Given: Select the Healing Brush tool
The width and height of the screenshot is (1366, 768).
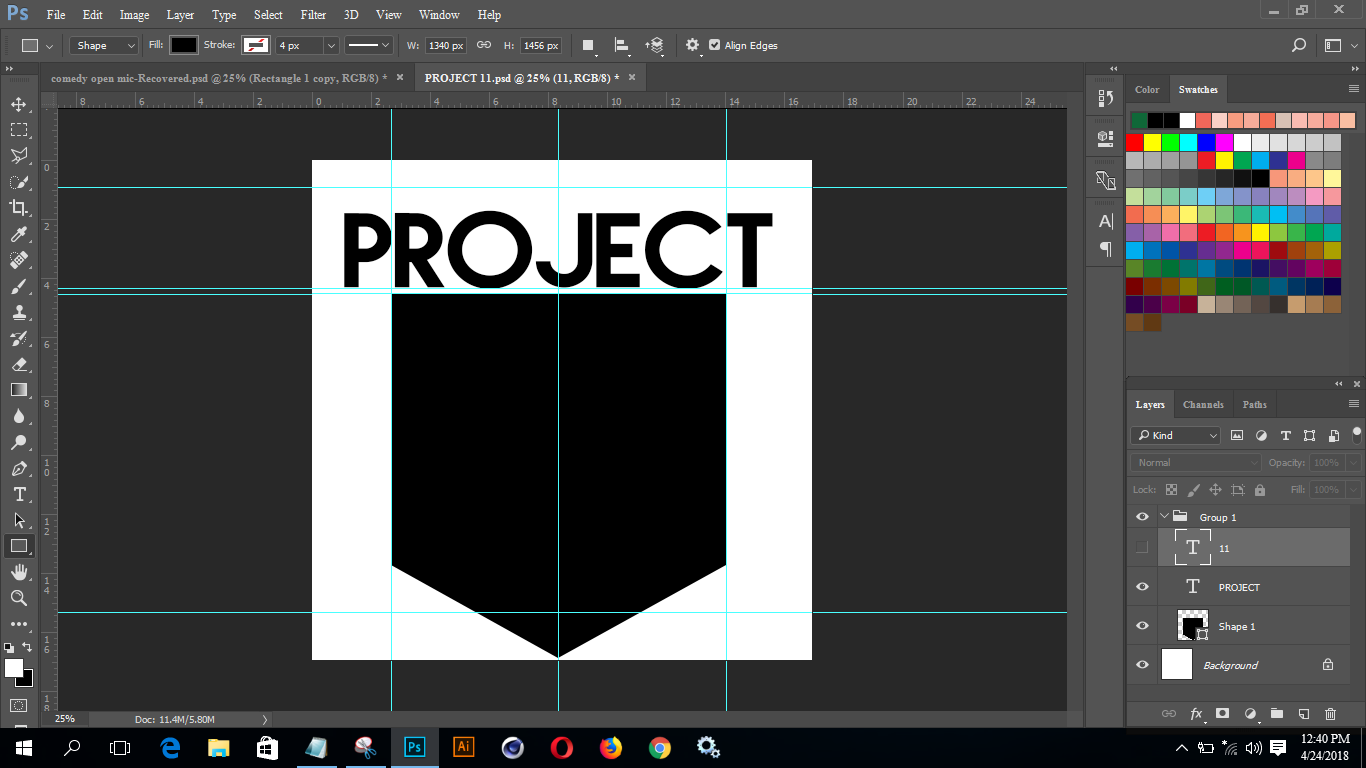Looking at the screenshot, I should pyautogui.click(x=19, y=260).
